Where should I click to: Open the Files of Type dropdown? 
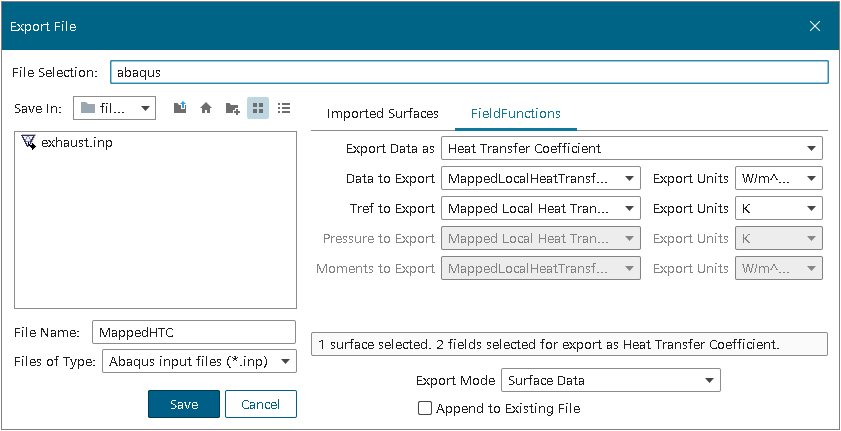[x=199, y=361]
